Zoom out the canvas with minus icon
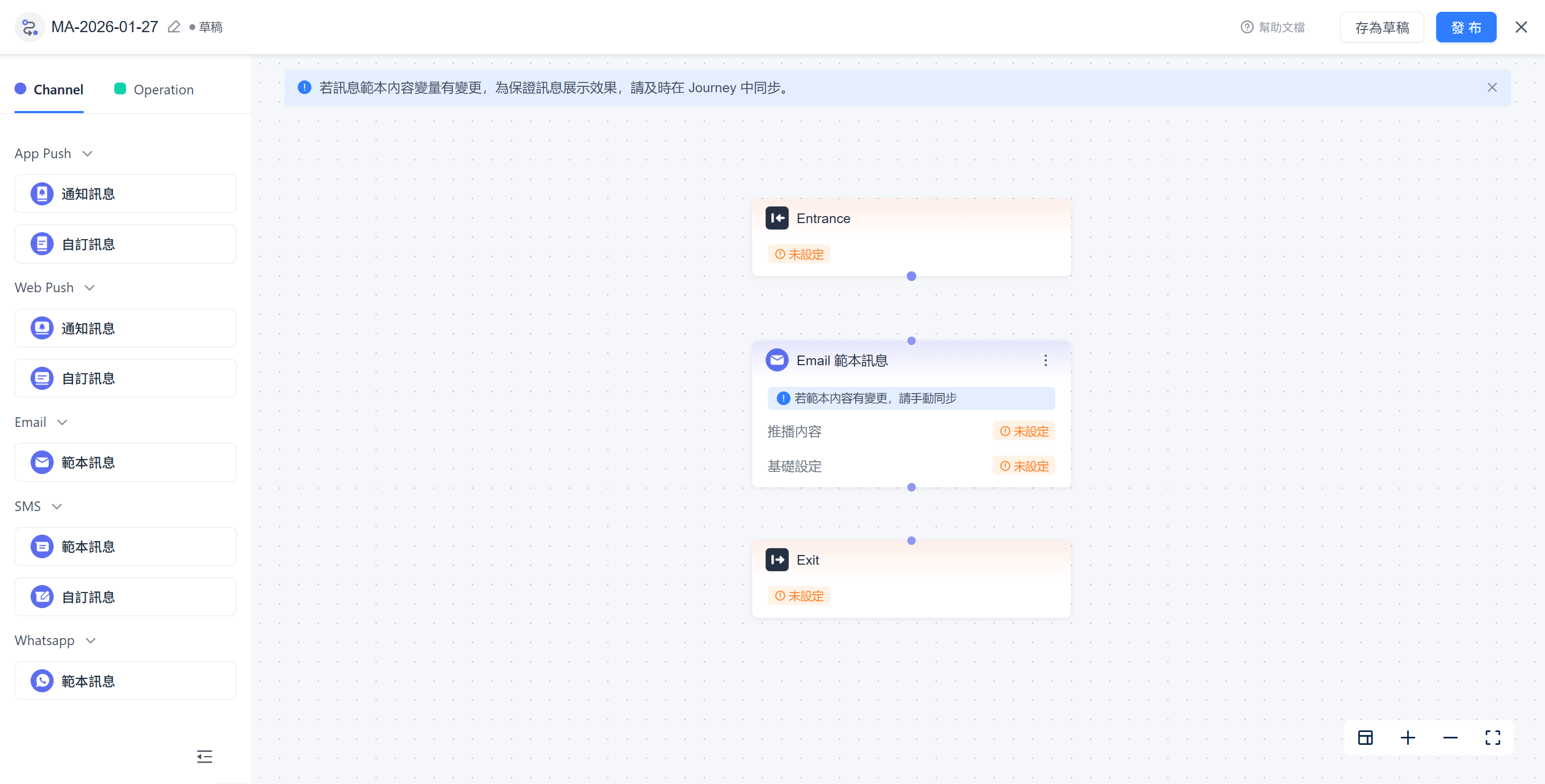The width and height of the screenshot is (1545, 784). pos(1450,737)
